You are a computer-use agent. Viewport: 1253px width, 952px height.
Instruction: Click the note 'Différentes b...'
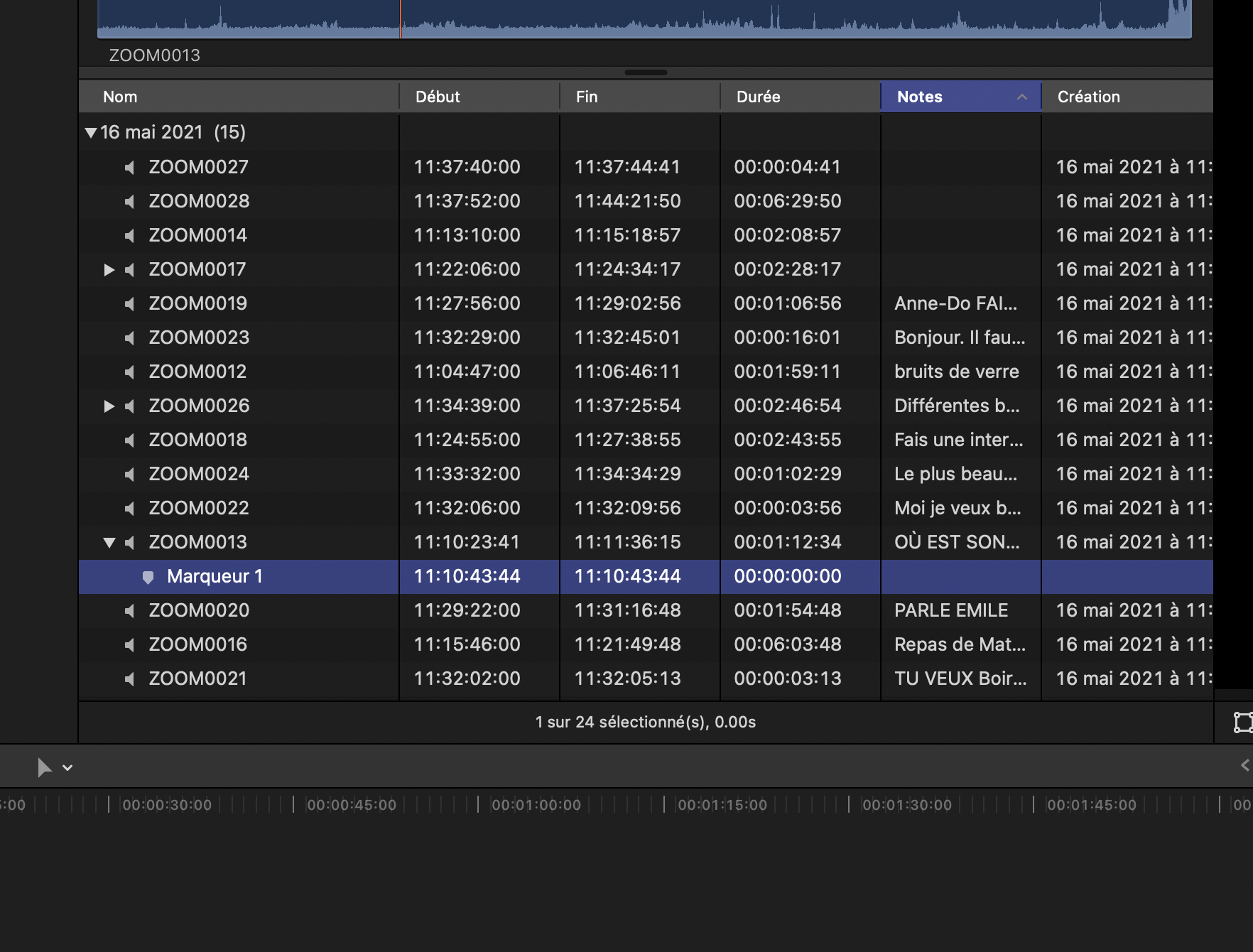pyautogui.click(x=958, y=406)
